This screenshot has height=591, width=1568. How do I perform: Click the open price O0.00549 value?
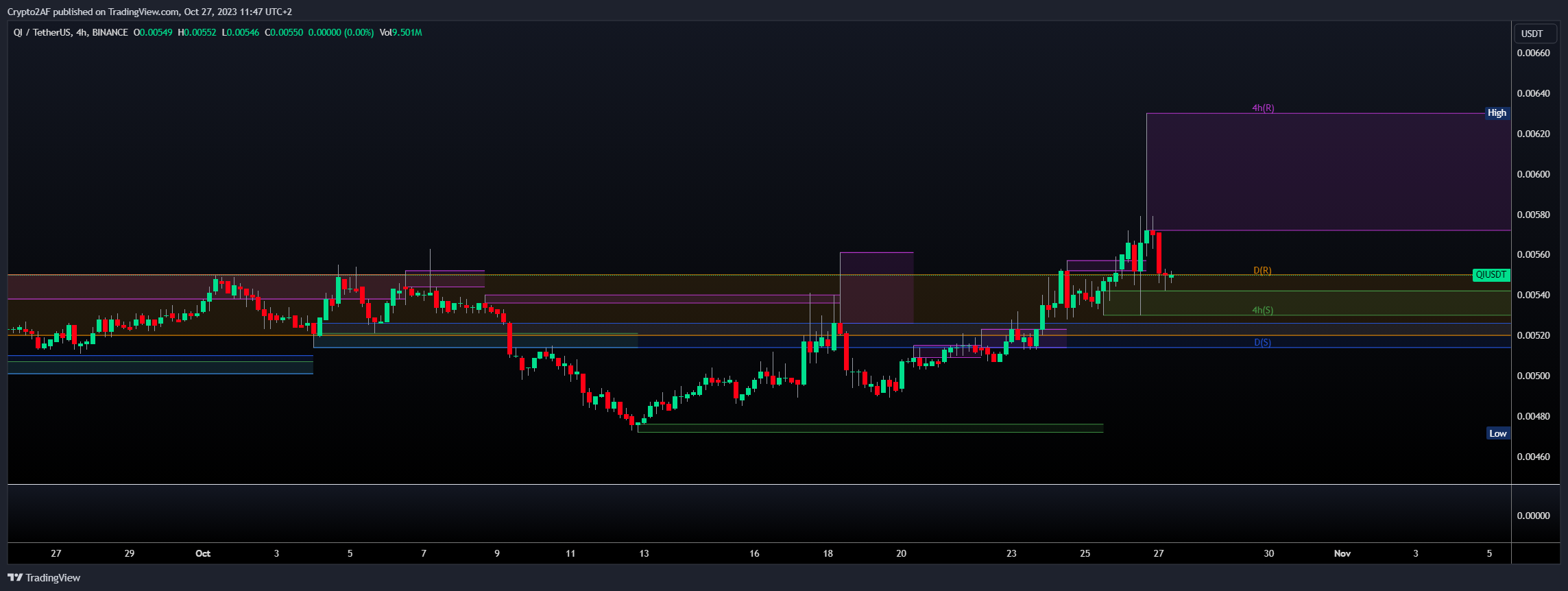coord(153,32)
